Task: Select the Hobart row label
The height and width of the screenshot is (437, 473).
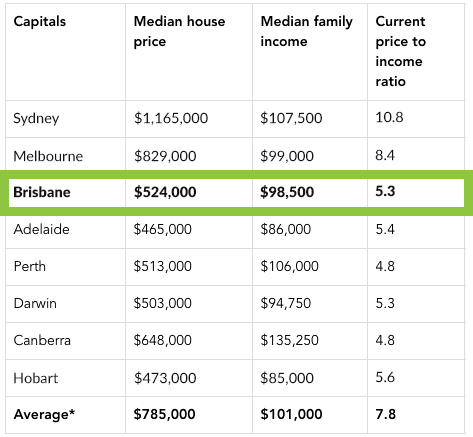Action: coord(36,378)
